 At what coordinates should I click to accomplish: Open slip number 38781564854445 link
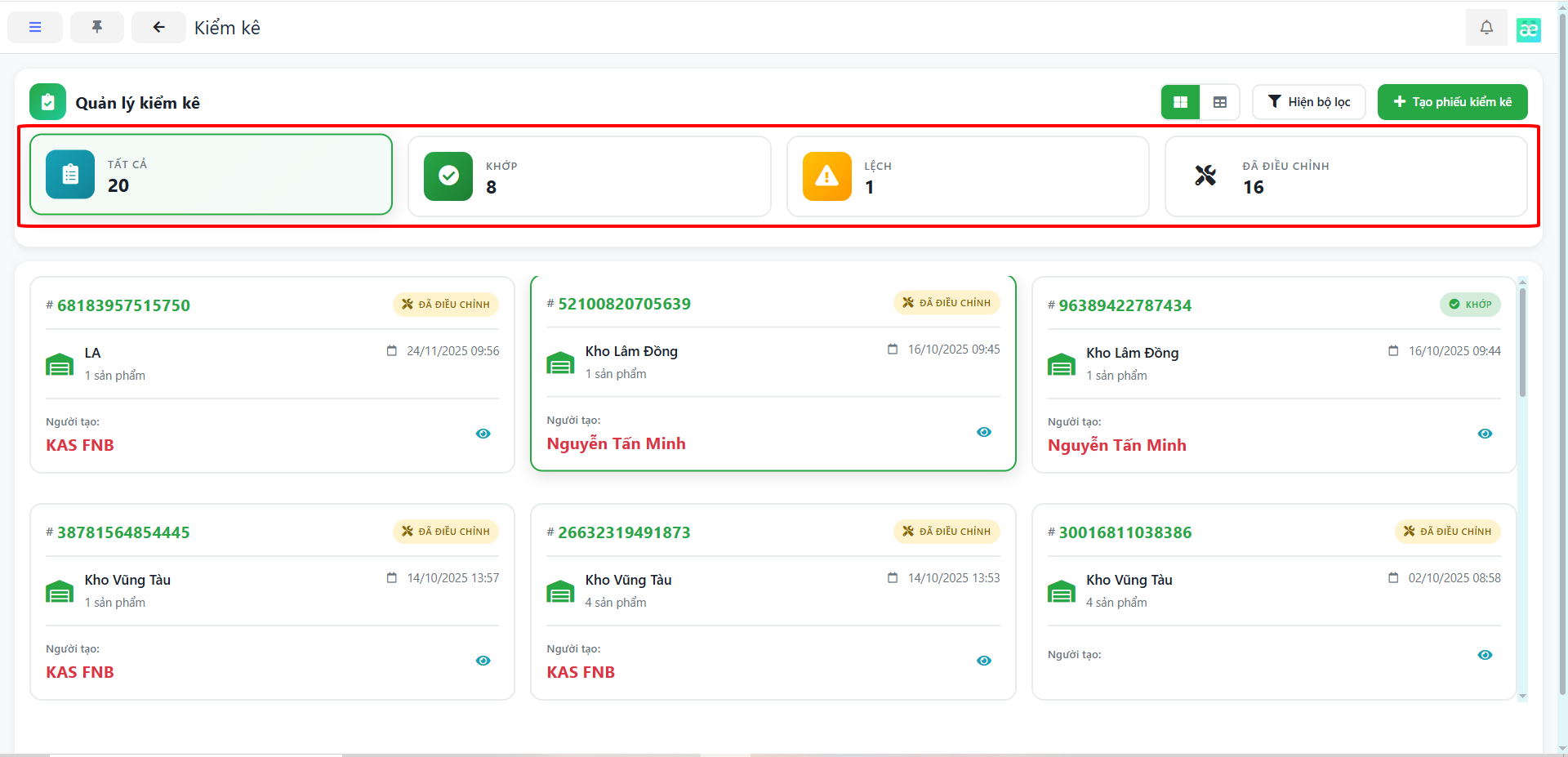click(123, 532)
